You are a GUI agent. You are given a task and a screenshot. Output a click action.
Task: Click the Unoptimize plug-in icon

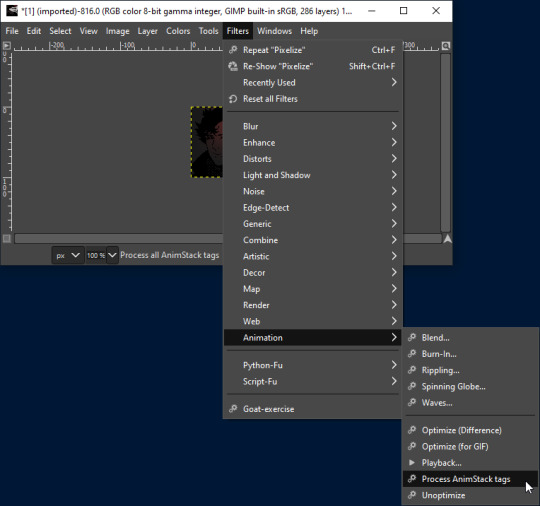[412, 495]
